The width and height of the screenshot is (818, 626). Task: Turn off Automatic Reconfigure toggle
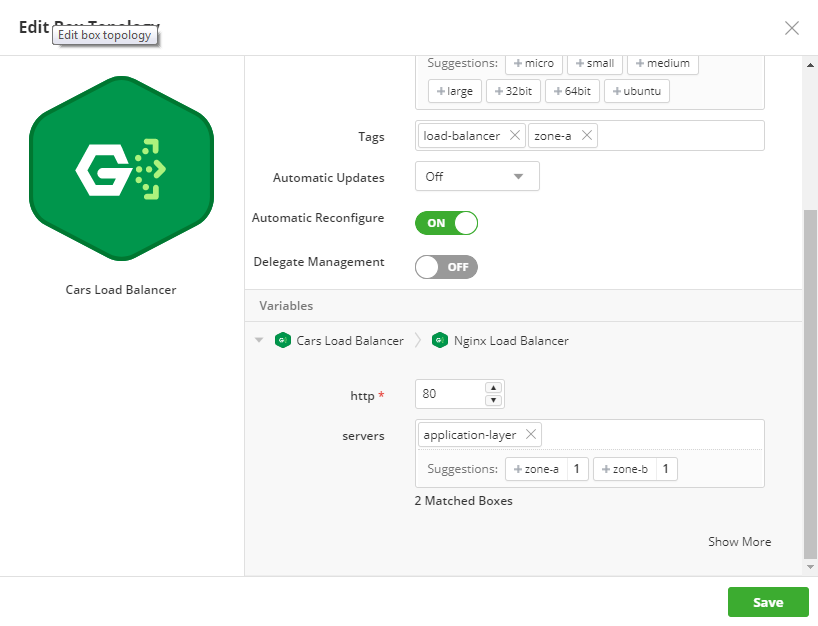coord(446,223)
